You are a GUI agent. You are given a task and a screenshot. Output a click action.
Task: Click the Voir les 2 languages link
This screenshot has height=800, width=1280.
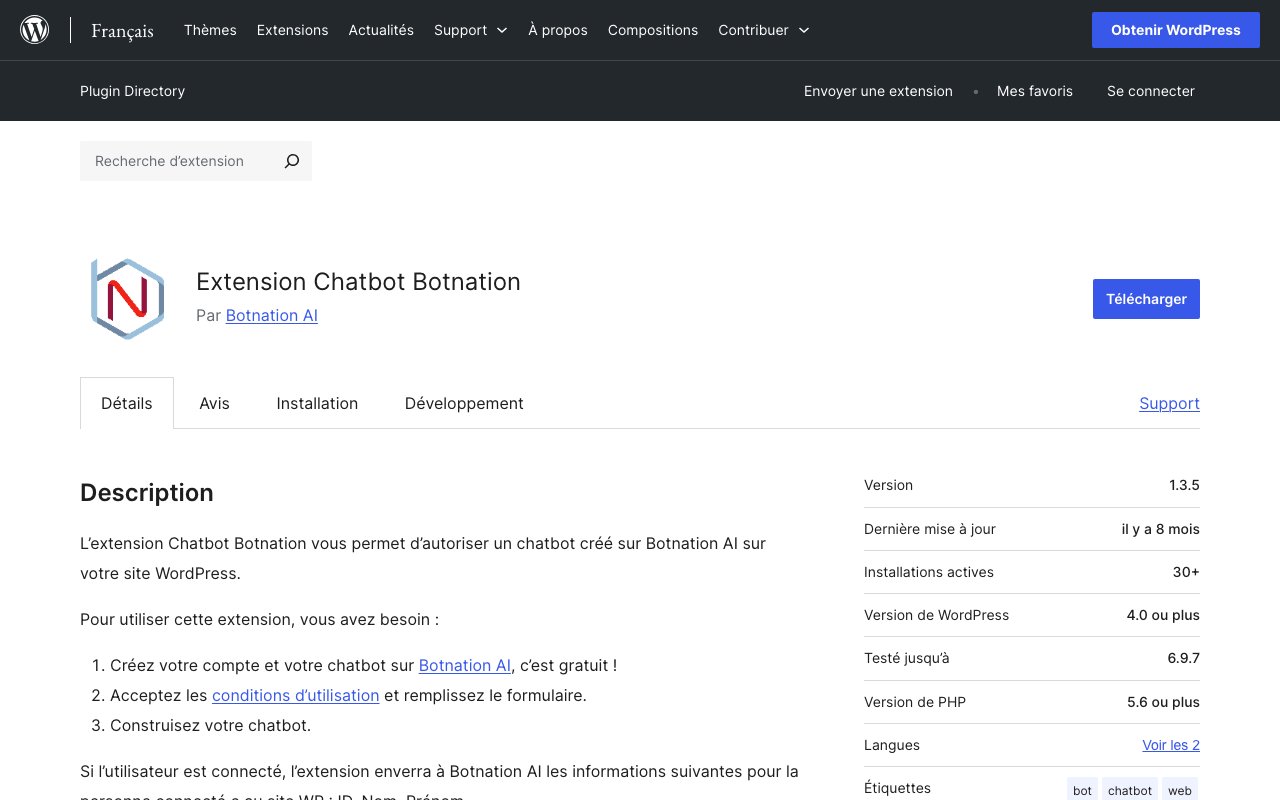click(1171, 745)
